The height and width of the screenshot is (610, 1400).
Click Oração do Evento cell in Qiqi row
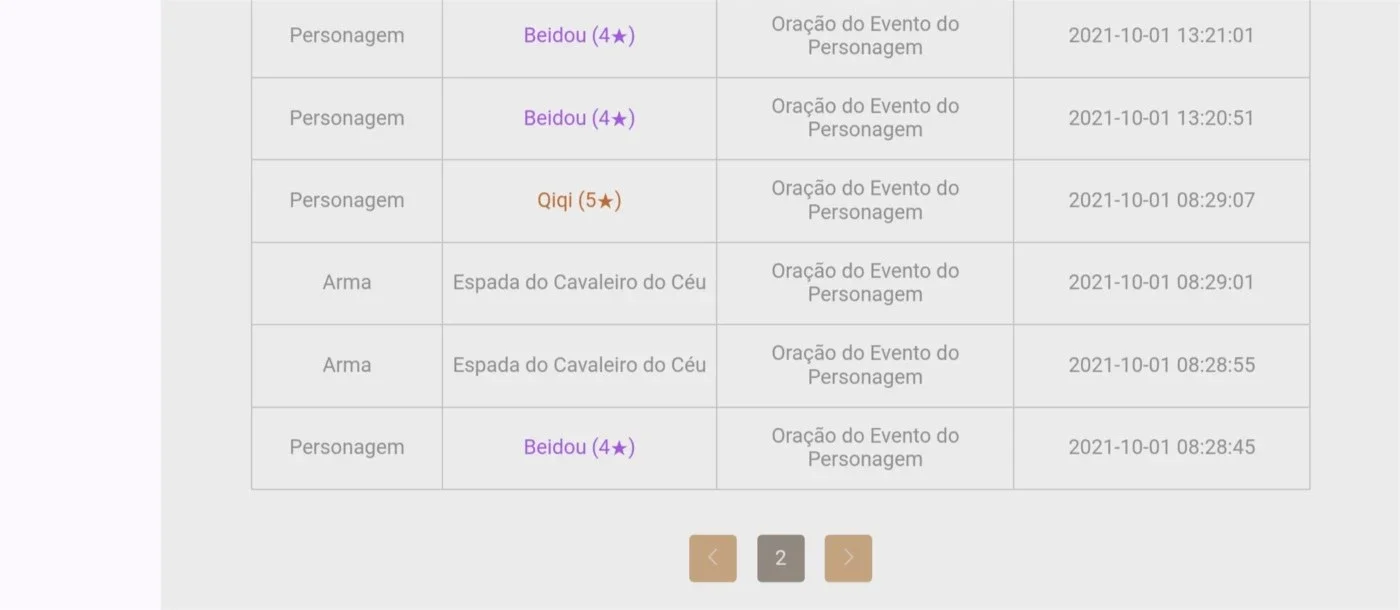click(865, 200)
